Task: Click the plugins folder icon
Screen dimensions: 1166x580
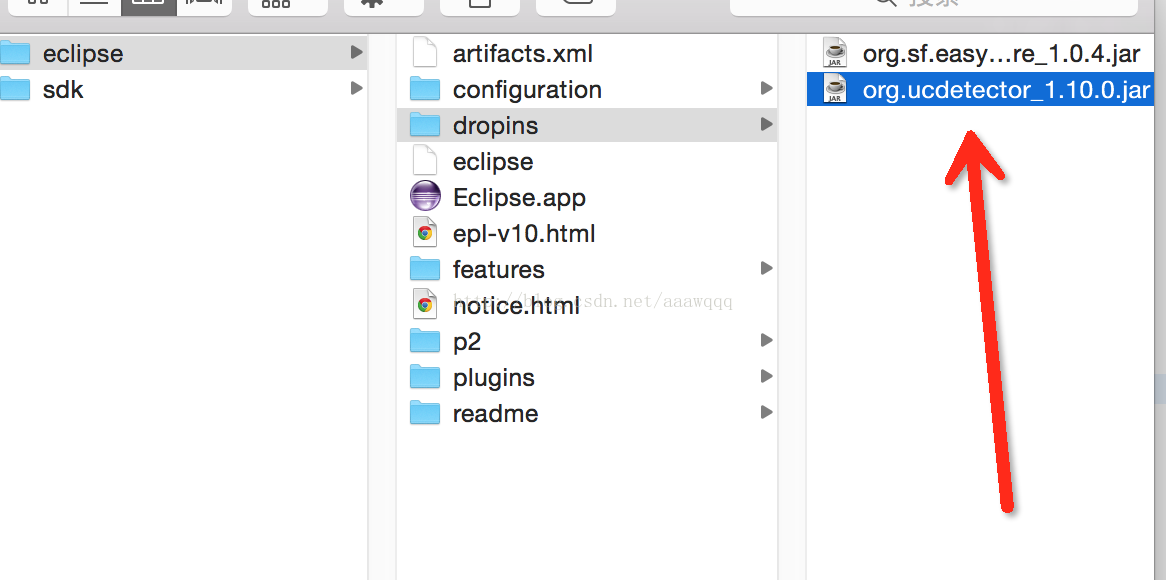Action: pyautogui.click(x=425, y=377)
